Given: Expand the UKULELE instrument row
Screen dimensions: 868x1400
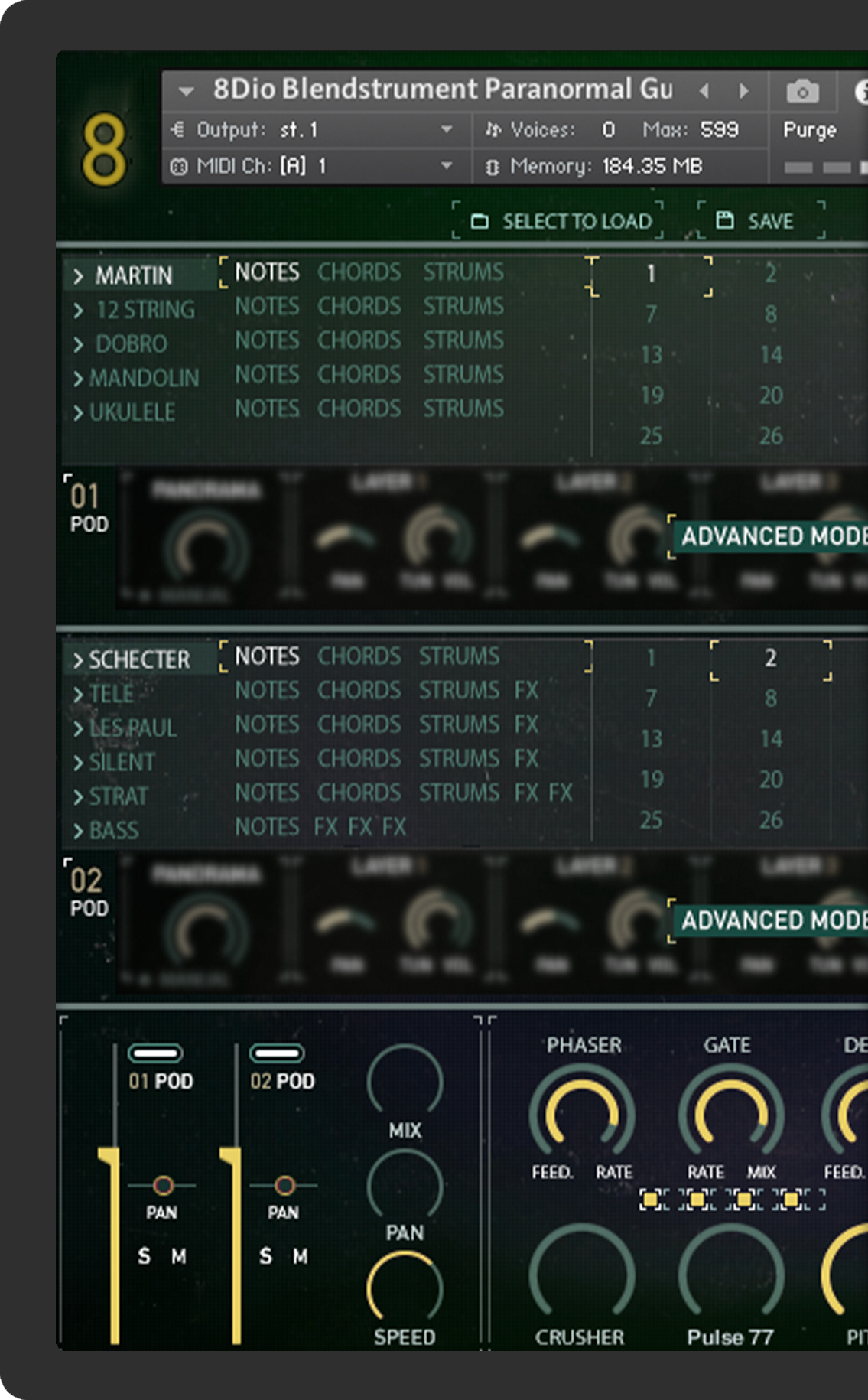Looking at the screenshot, I should [x=78, y=412].
